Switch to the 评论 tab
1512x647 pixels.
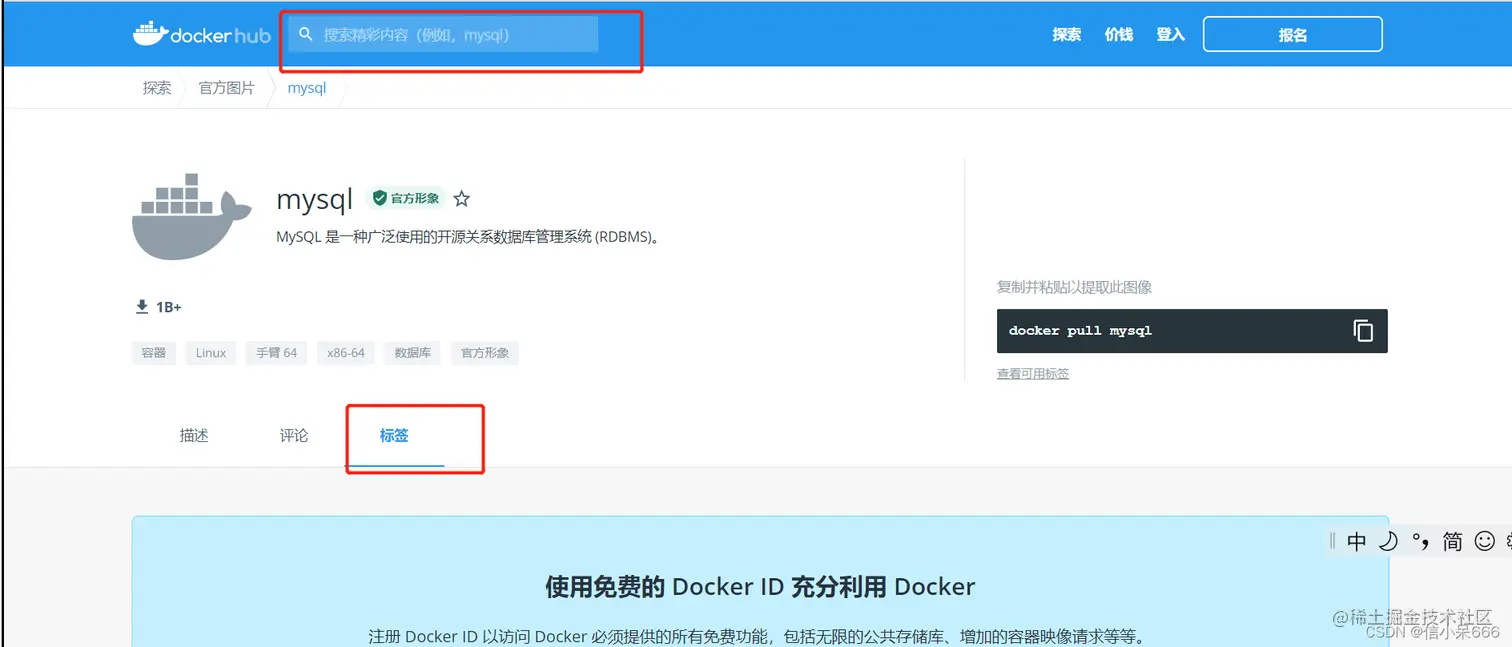pos(294,436)
